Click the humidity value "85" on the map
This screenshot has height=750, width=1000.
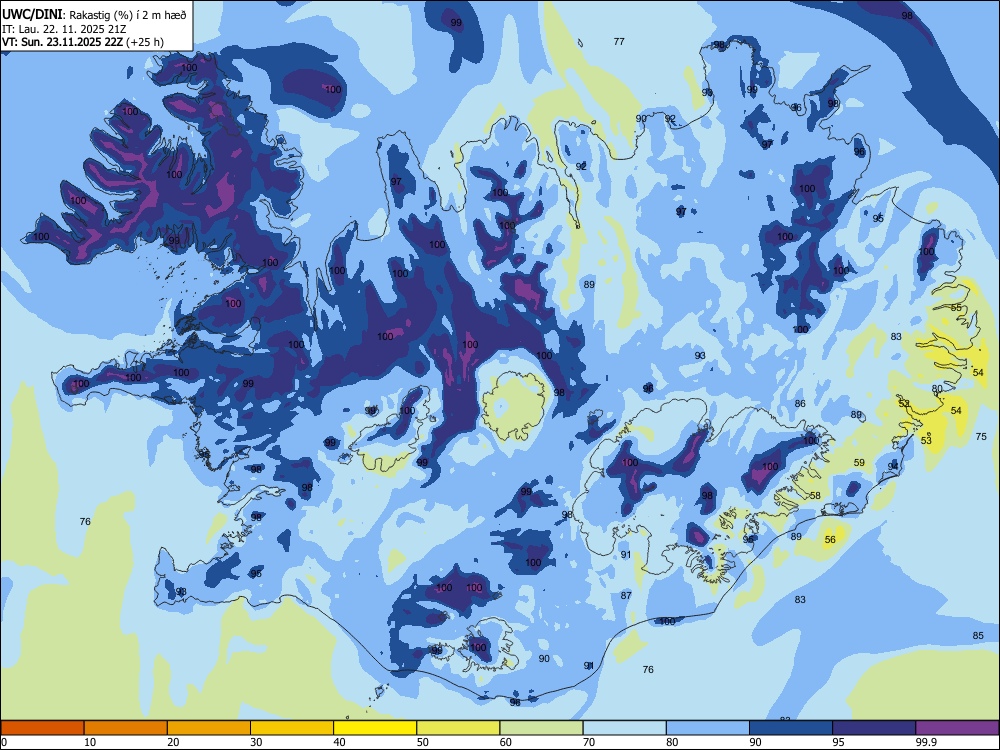pyautogui.click(x=978, y=635)
